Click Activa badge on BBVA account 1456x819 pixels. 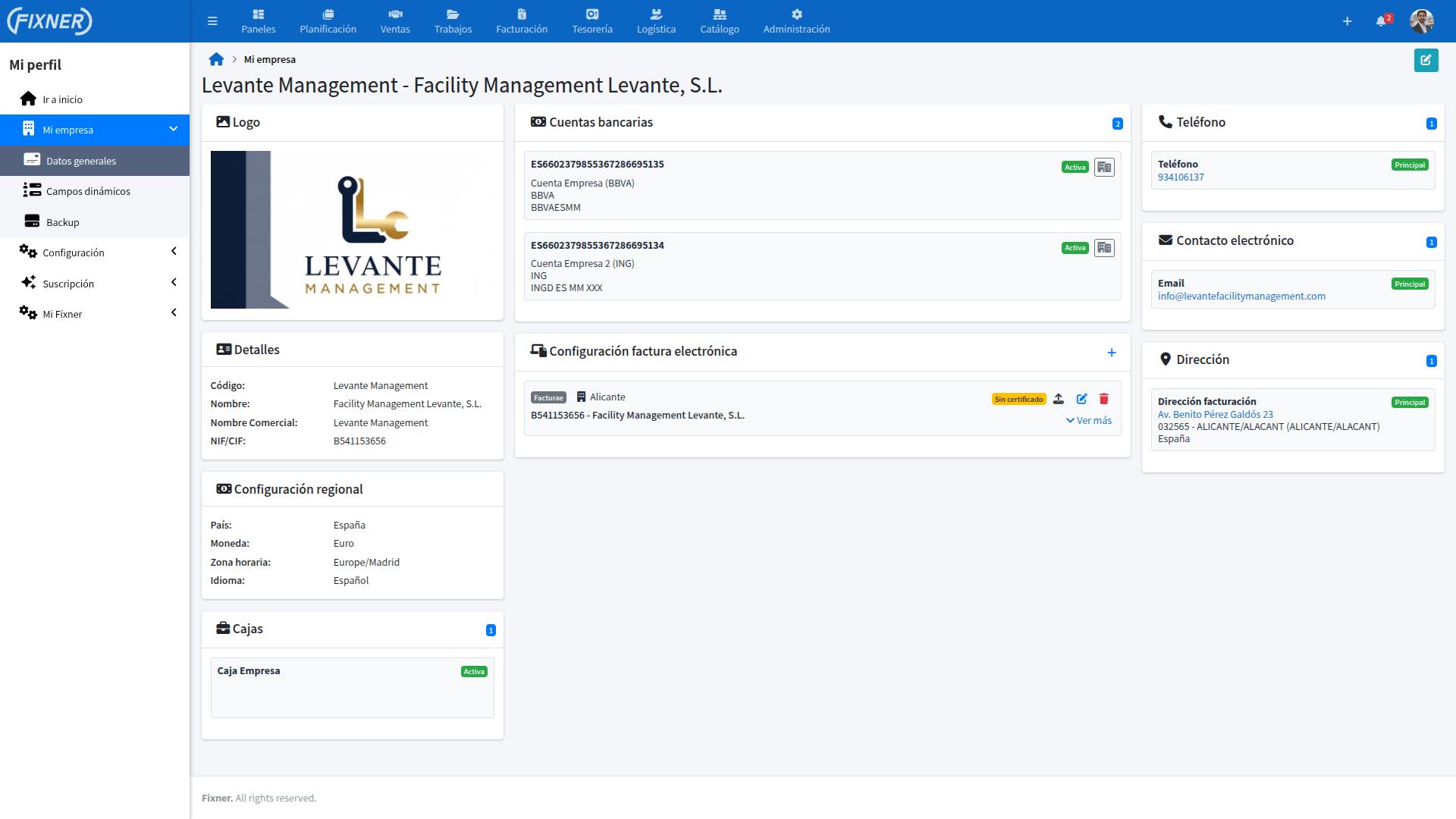[x=1075, y=168]
